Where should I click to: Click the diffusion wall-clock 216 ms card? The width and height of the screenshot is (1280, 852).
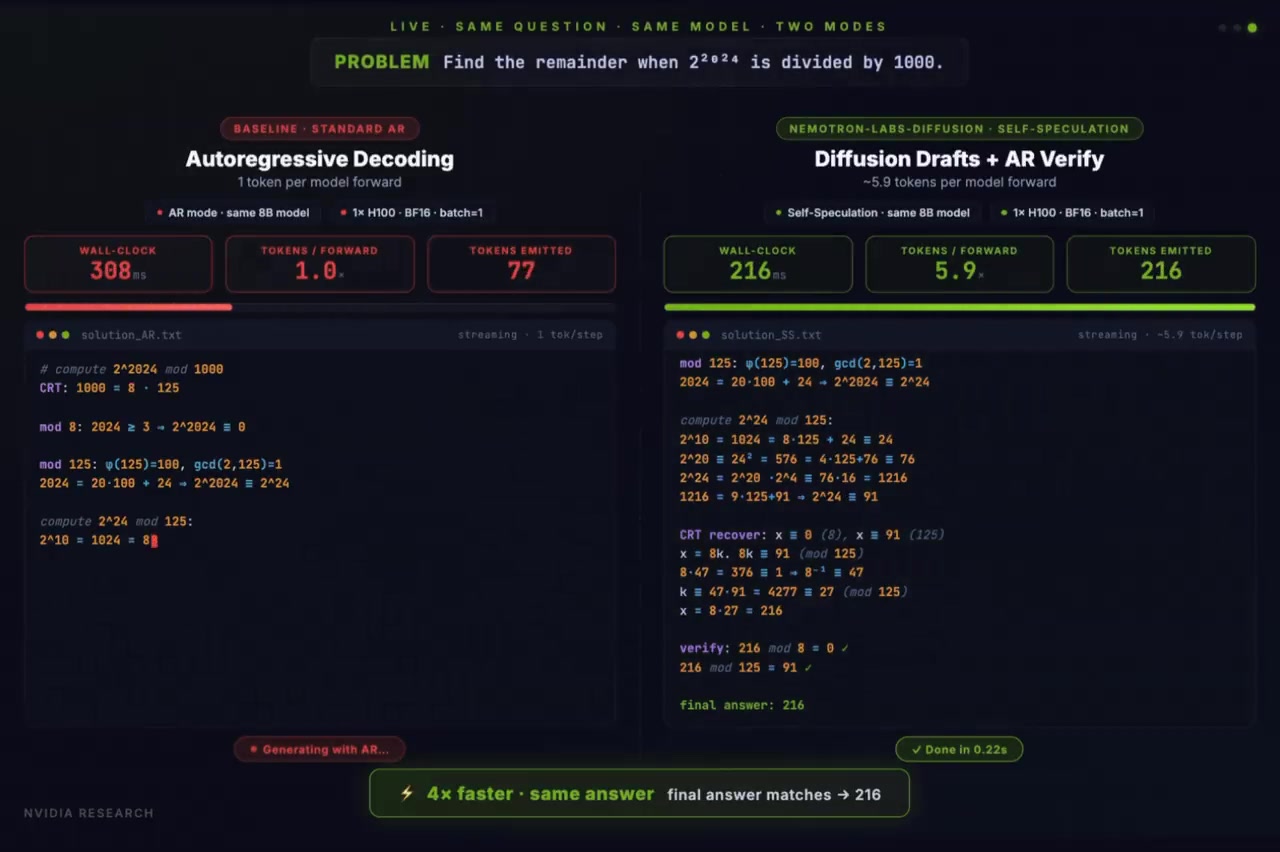(x=758, y=264)
